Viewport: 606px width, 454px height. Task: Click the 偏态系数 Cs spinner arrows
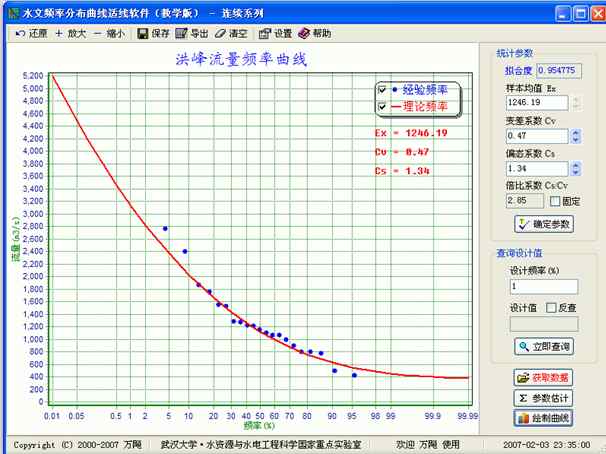[x=576, y=169]
